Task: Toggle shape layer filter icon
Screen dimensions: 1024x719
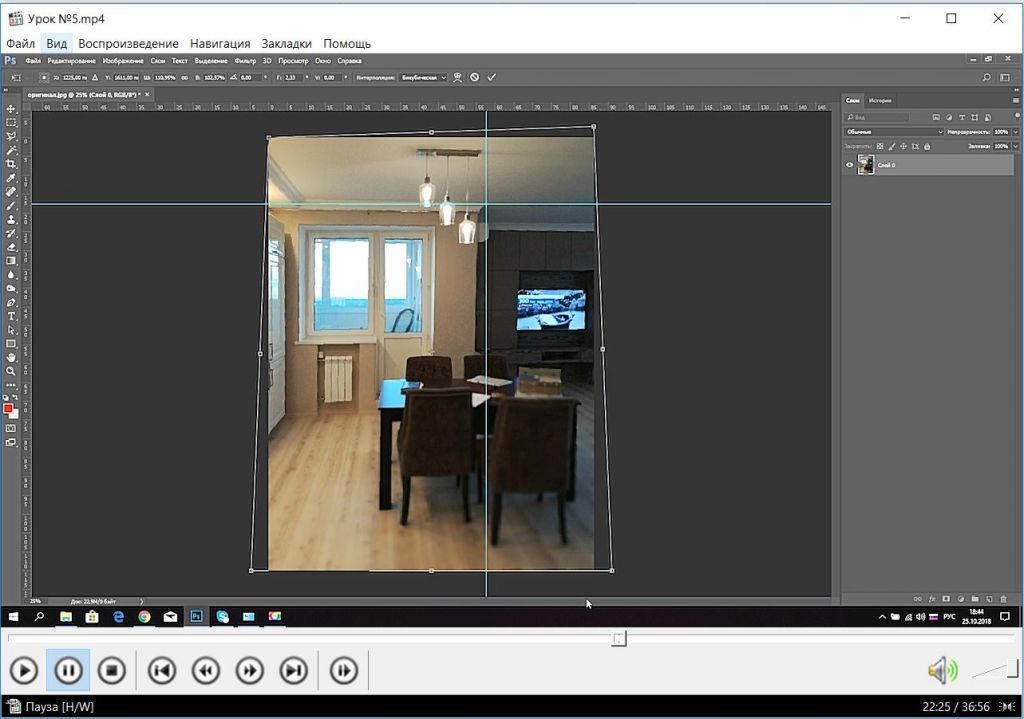Action: point(975,118)
